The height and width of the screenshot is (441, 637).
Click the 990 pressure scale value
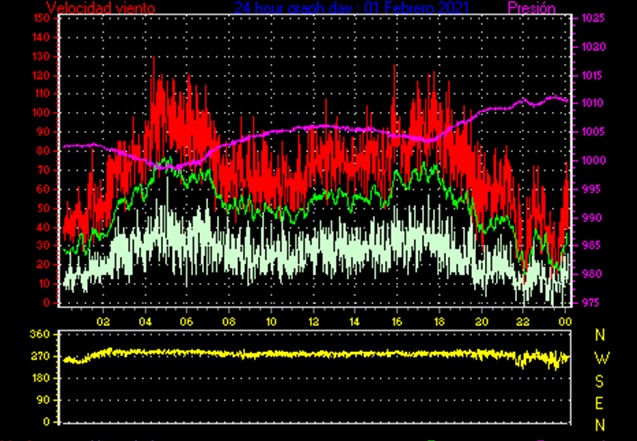pos(590,218)
